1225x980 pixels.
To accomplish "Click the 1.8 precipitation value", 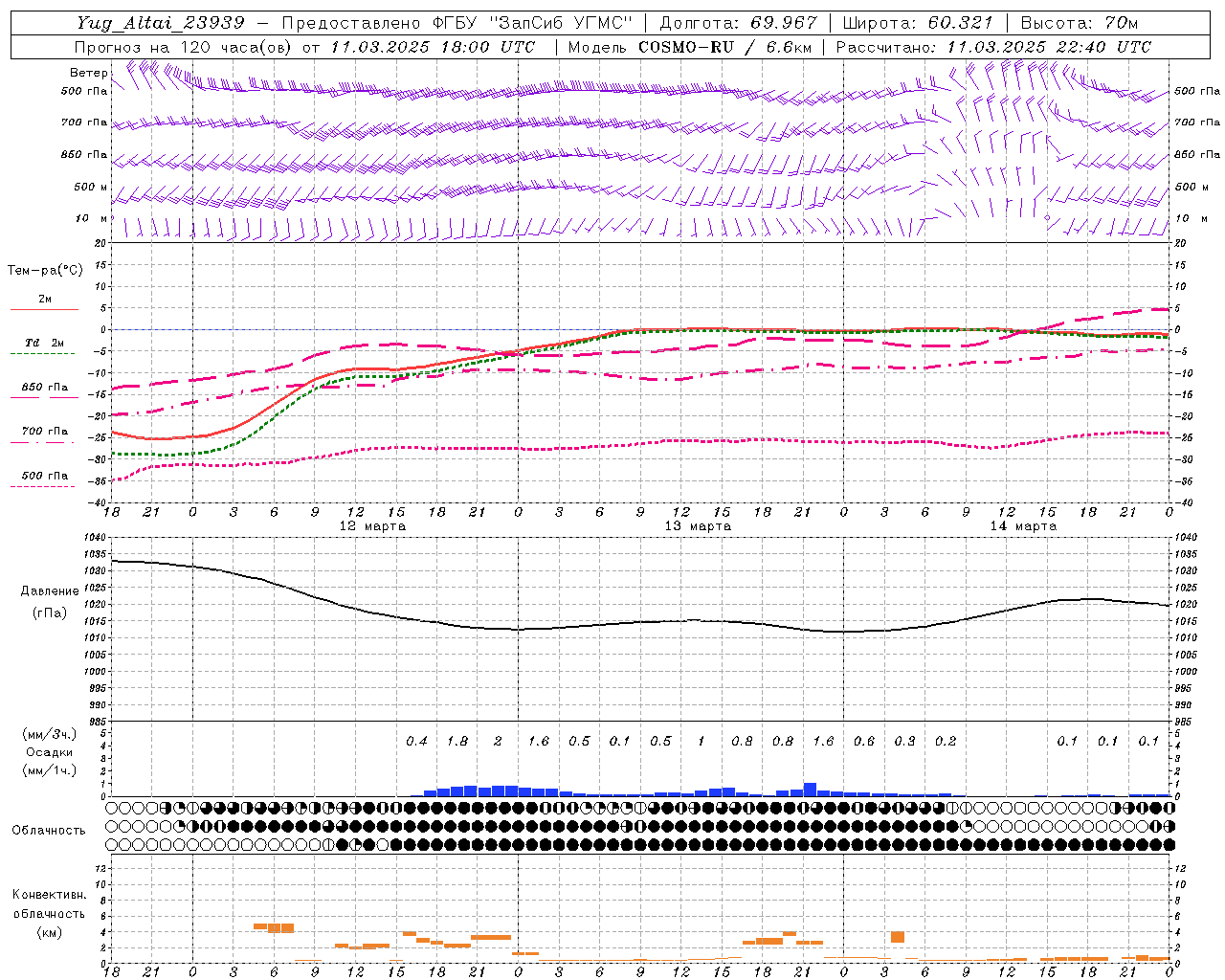I will tap(457, 742).
